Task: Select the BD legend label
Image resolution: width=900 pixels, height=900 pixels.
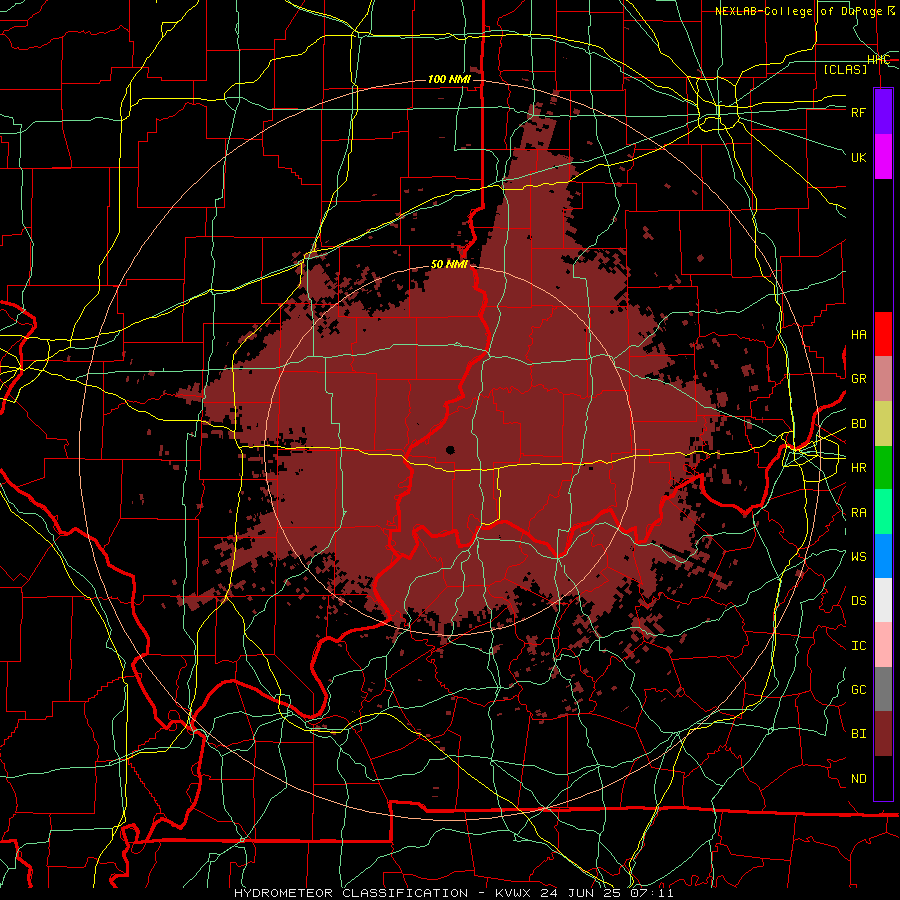Action: [x=859, y=424]
